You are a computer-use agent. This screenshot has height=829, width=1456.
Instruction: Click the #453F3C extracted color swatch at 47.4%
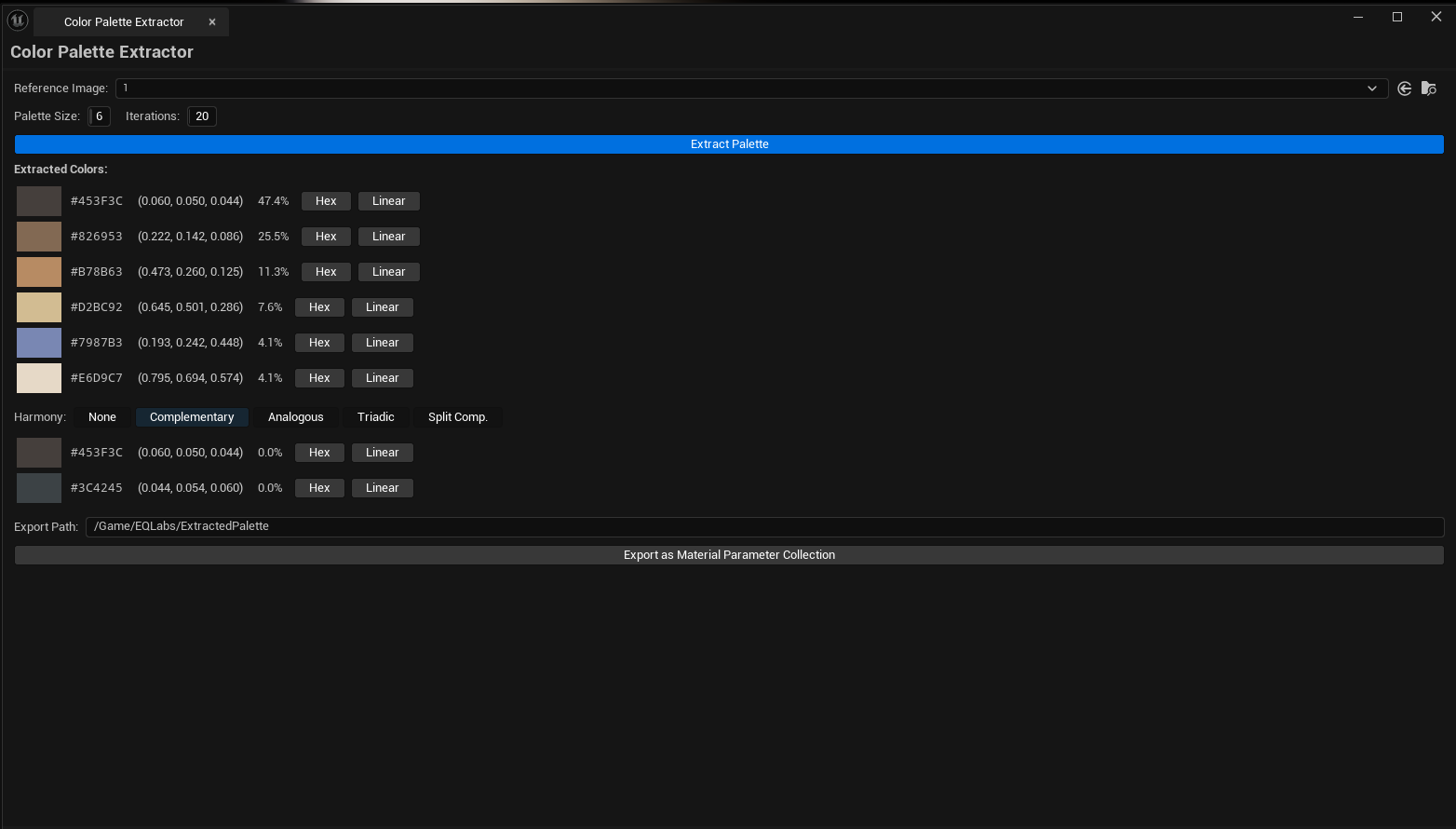(x=39, y=201)
